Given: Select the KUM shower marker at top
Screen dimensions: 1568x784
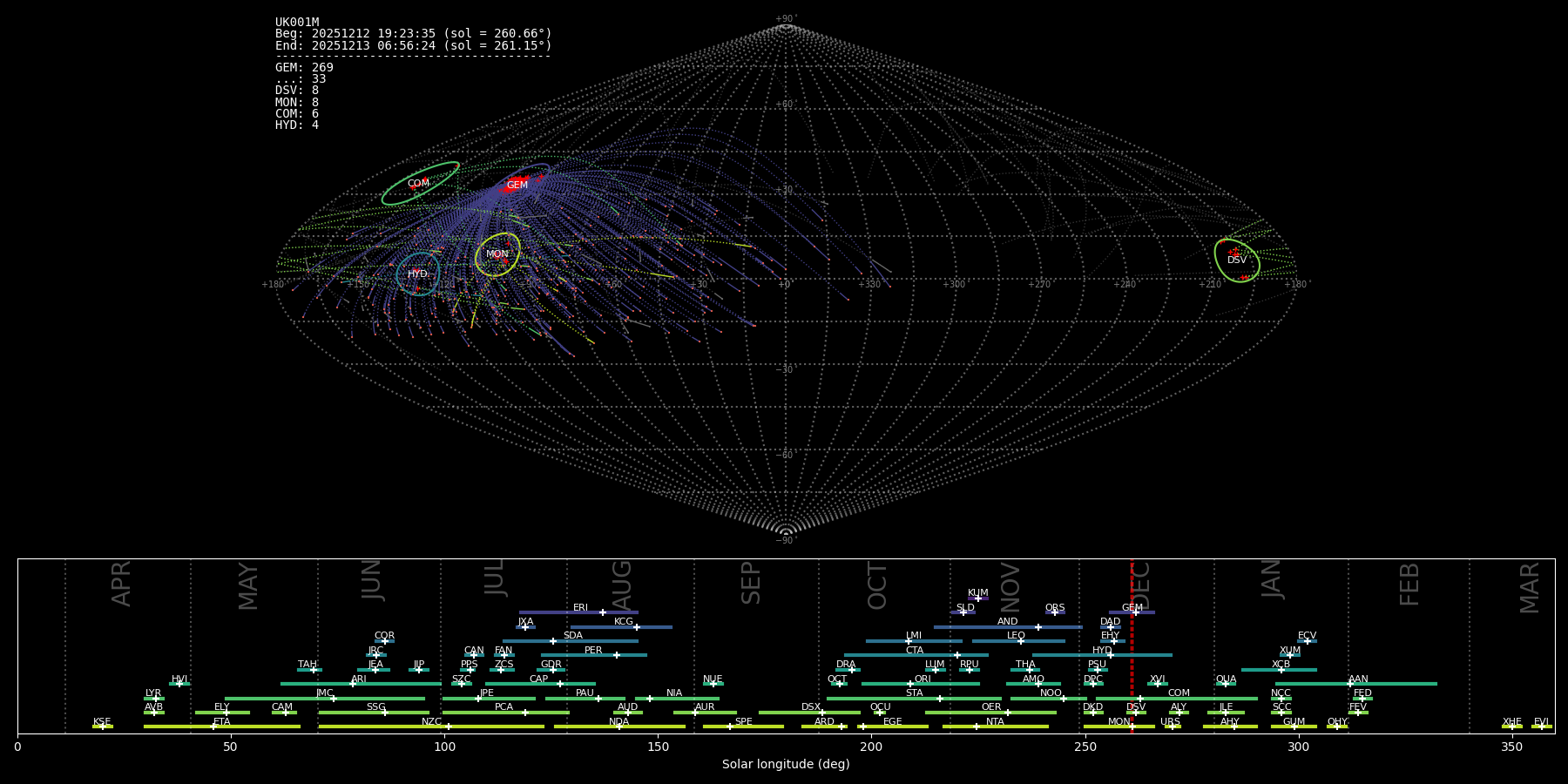Looking at the screenshot, I should point(977,598).
